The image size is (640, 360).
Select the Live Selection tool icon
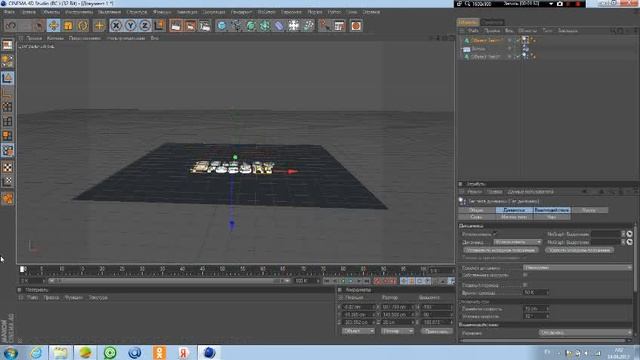(39, 26)
